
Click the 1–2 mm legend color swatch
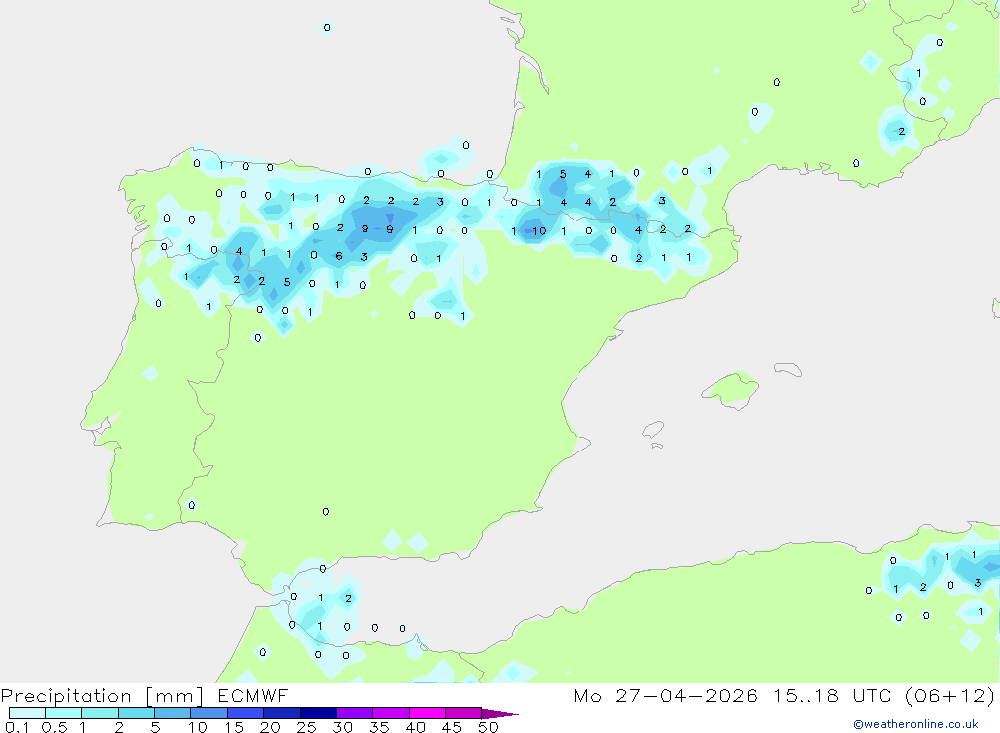(x=100, y=713)
